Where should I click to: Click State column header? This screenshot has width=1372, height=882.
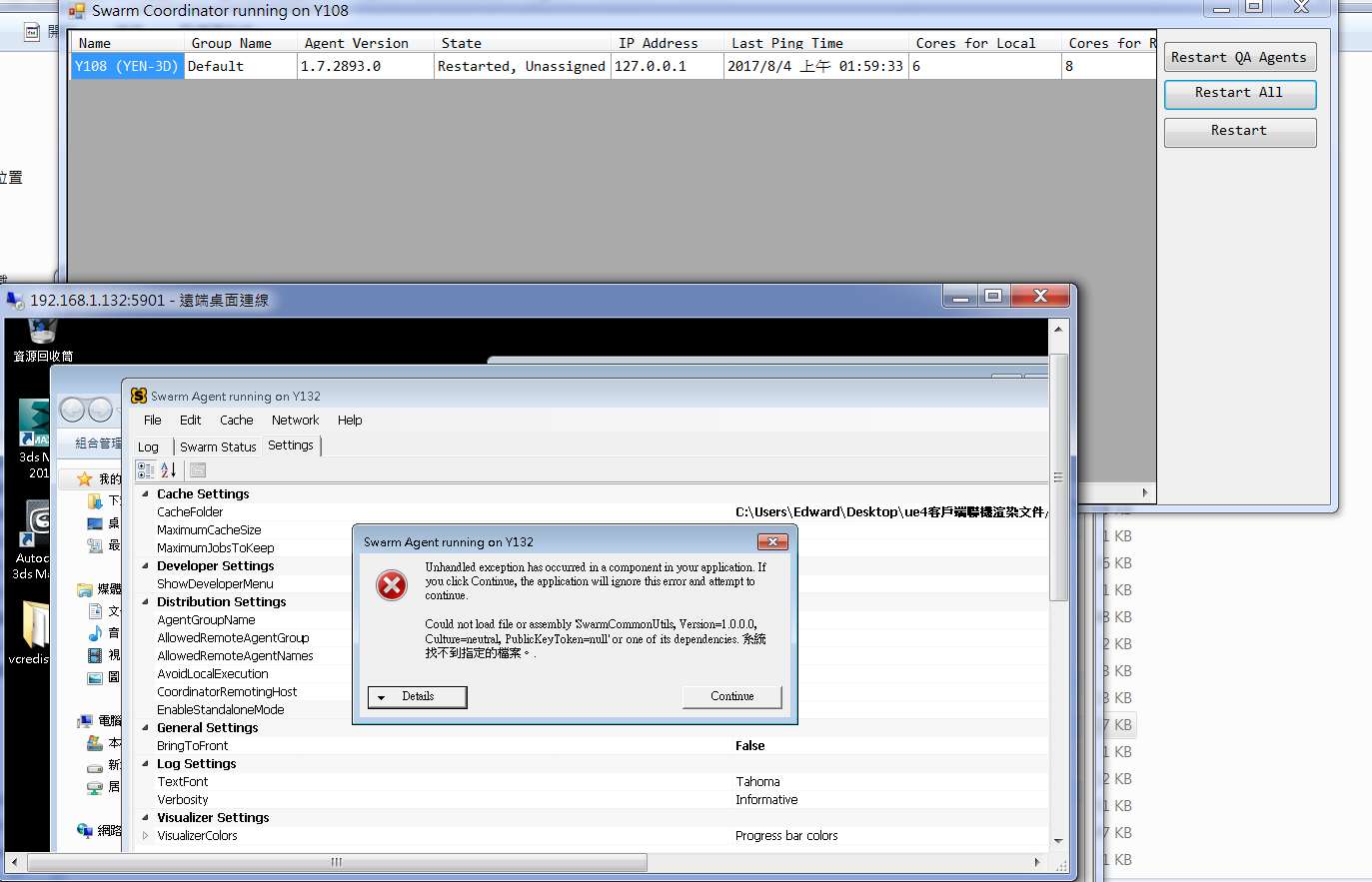point(523,43)
